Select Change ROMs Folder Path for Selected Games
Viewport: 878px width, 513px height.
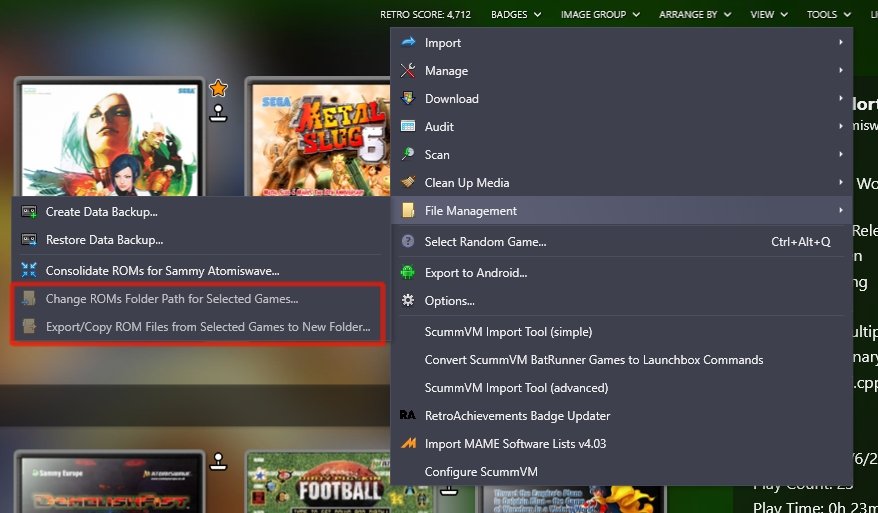[x=199, y=299]
